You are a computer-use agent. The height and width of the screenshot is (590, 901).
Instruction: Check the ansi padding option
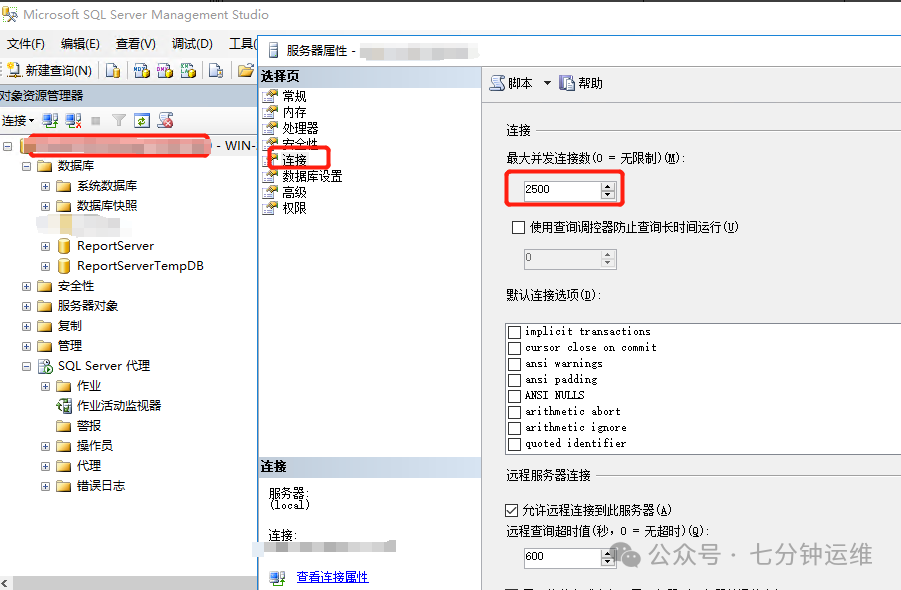coord(515,380)
